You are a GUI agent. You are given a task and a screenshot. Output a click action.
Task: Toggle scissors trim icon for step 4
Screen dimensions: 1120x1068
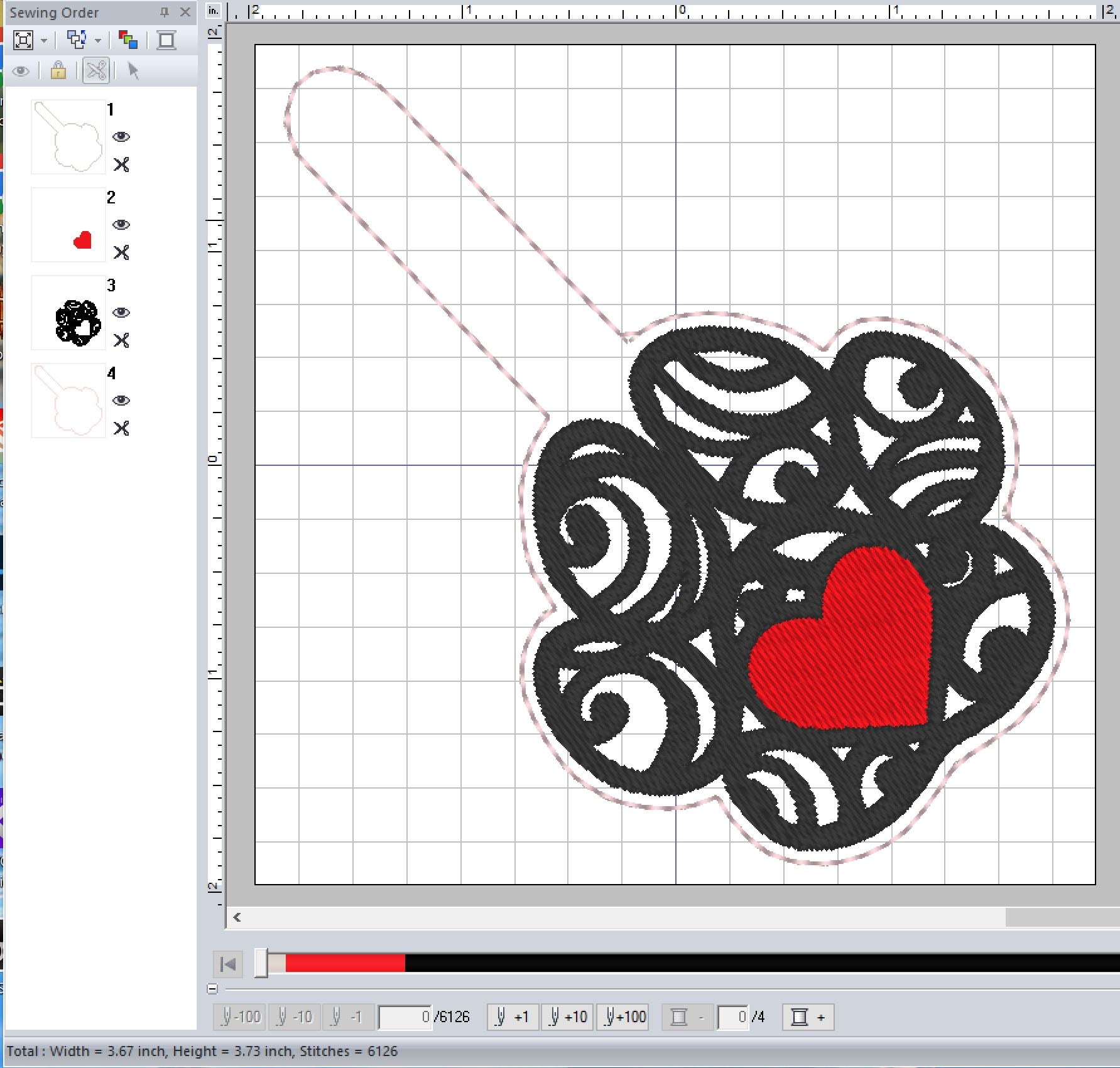[121, 428]
